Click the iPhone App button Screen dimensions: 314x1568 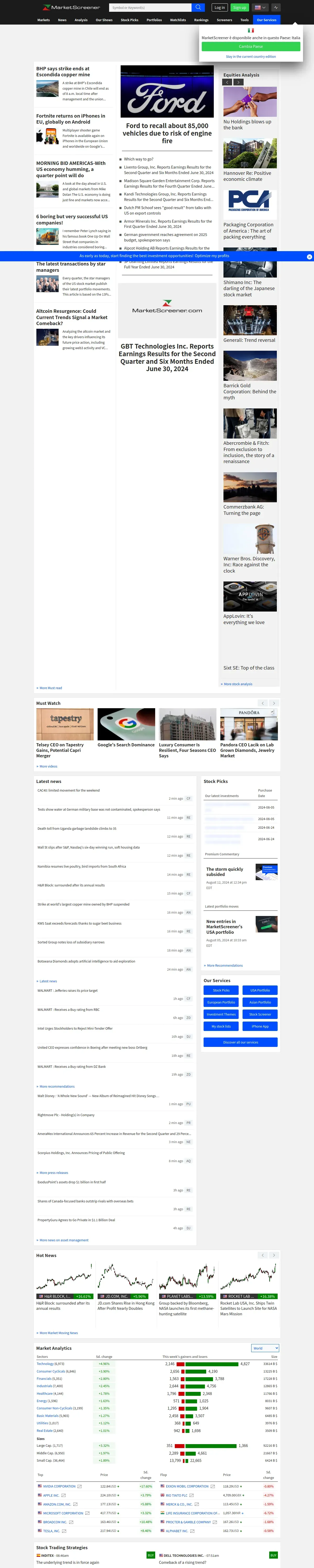coord(260,1026)
